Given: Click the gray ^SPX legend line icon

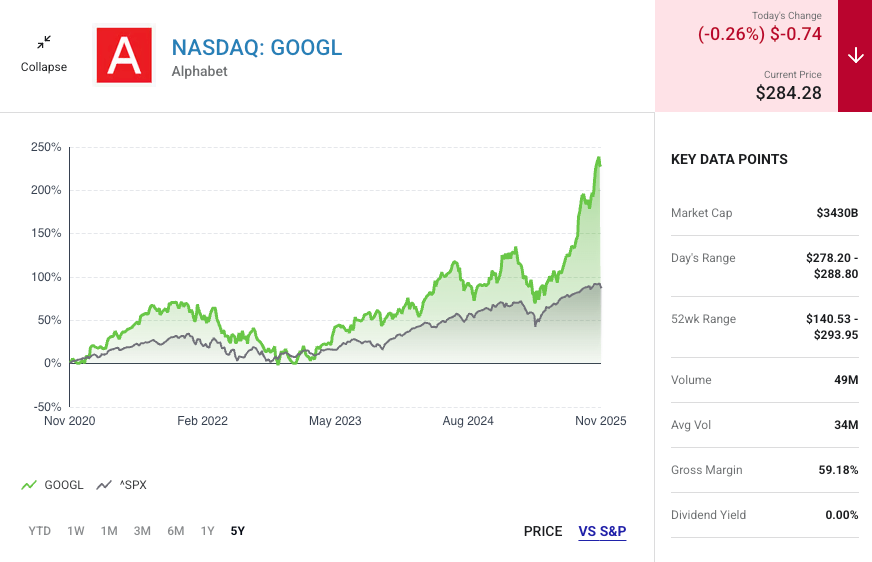Looking at the screenshot, I should pyautogui.click(x=104, y=485).
